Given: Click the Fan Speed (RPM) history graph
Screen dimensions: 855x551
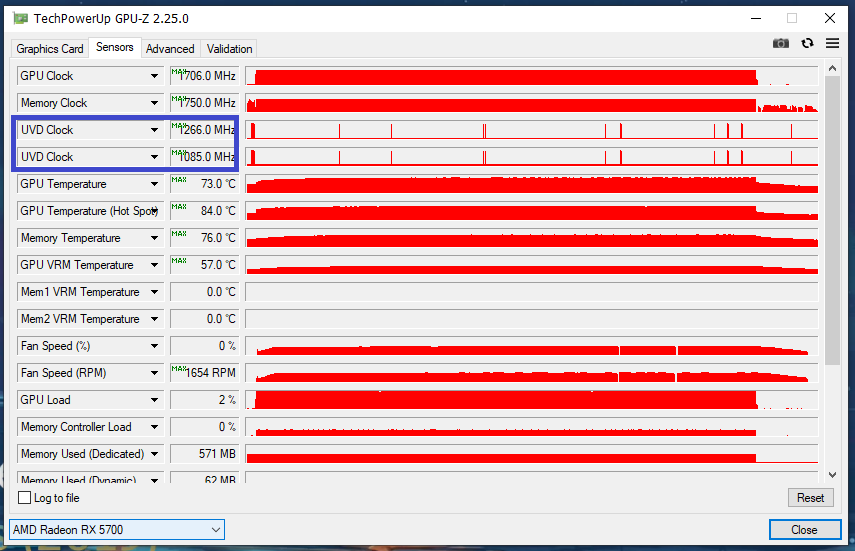Looking at the screenshot, I should pos(532,373).
